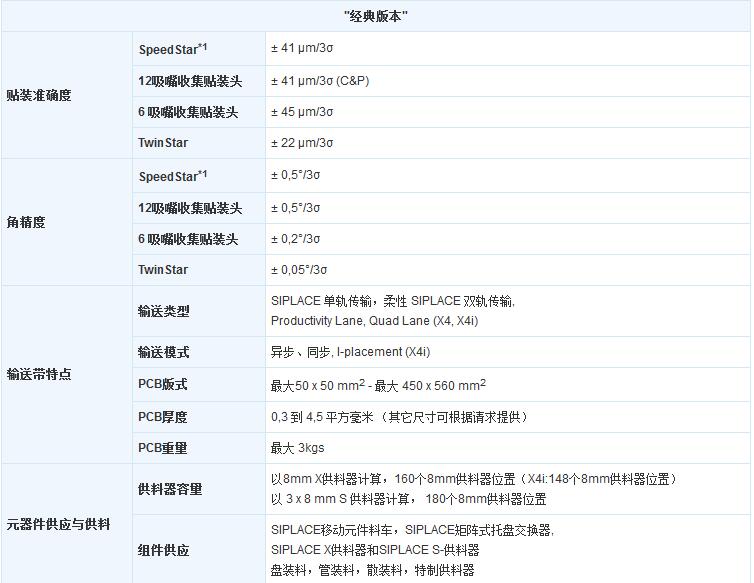Select the PCB厚度 row label
This screenshot has width=754, height=583.
click(163, 417)
